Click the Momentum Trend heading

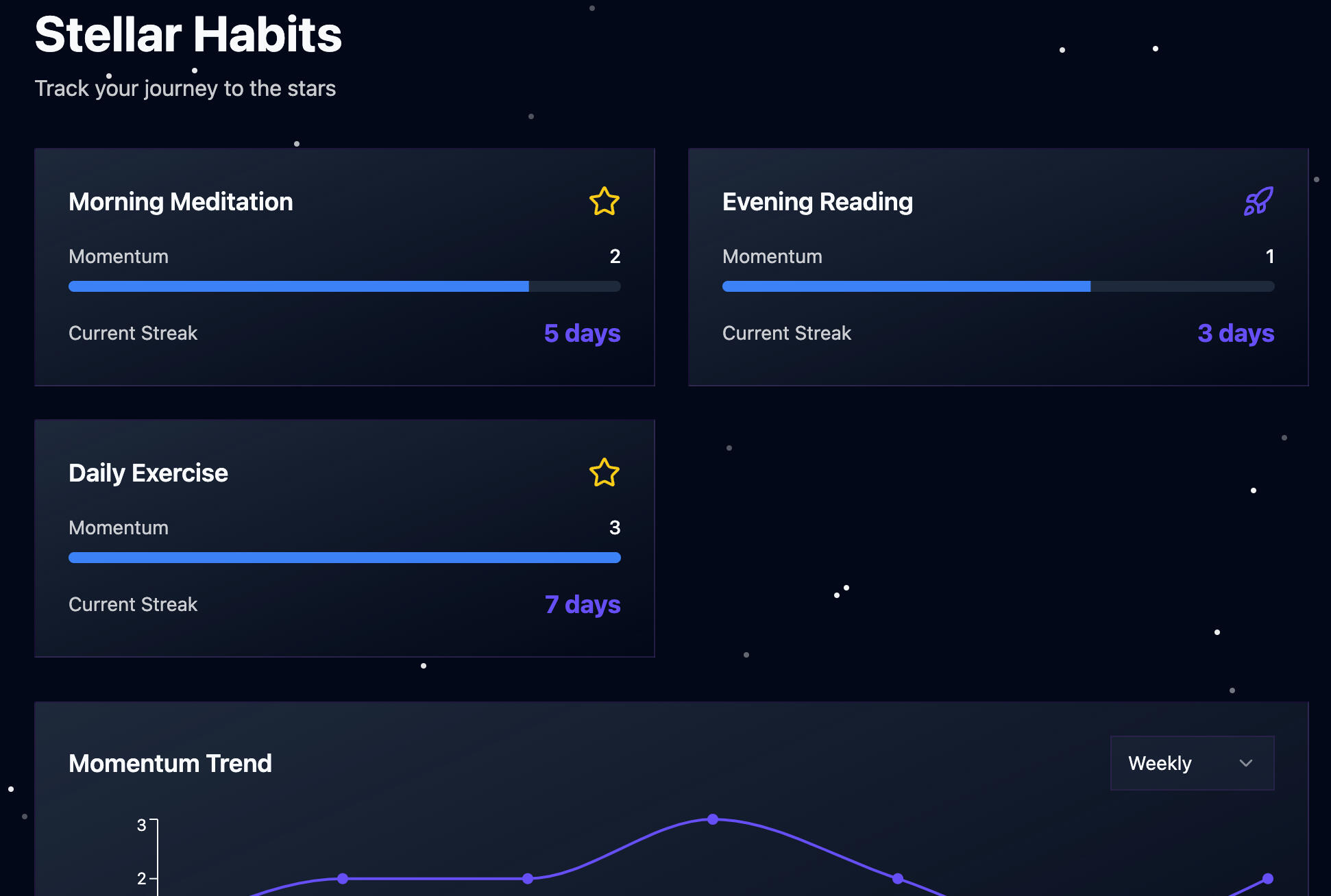[170, 764]
